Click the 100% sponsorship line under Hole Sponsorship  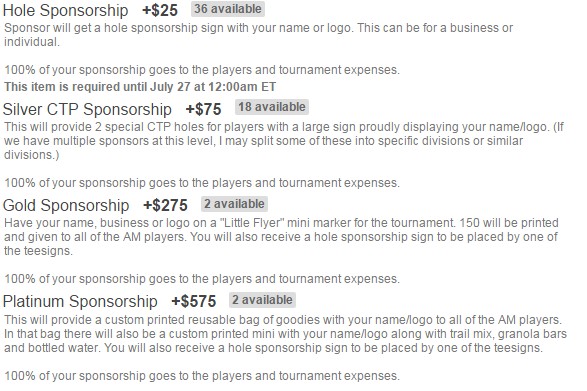[x=202, y=70]
